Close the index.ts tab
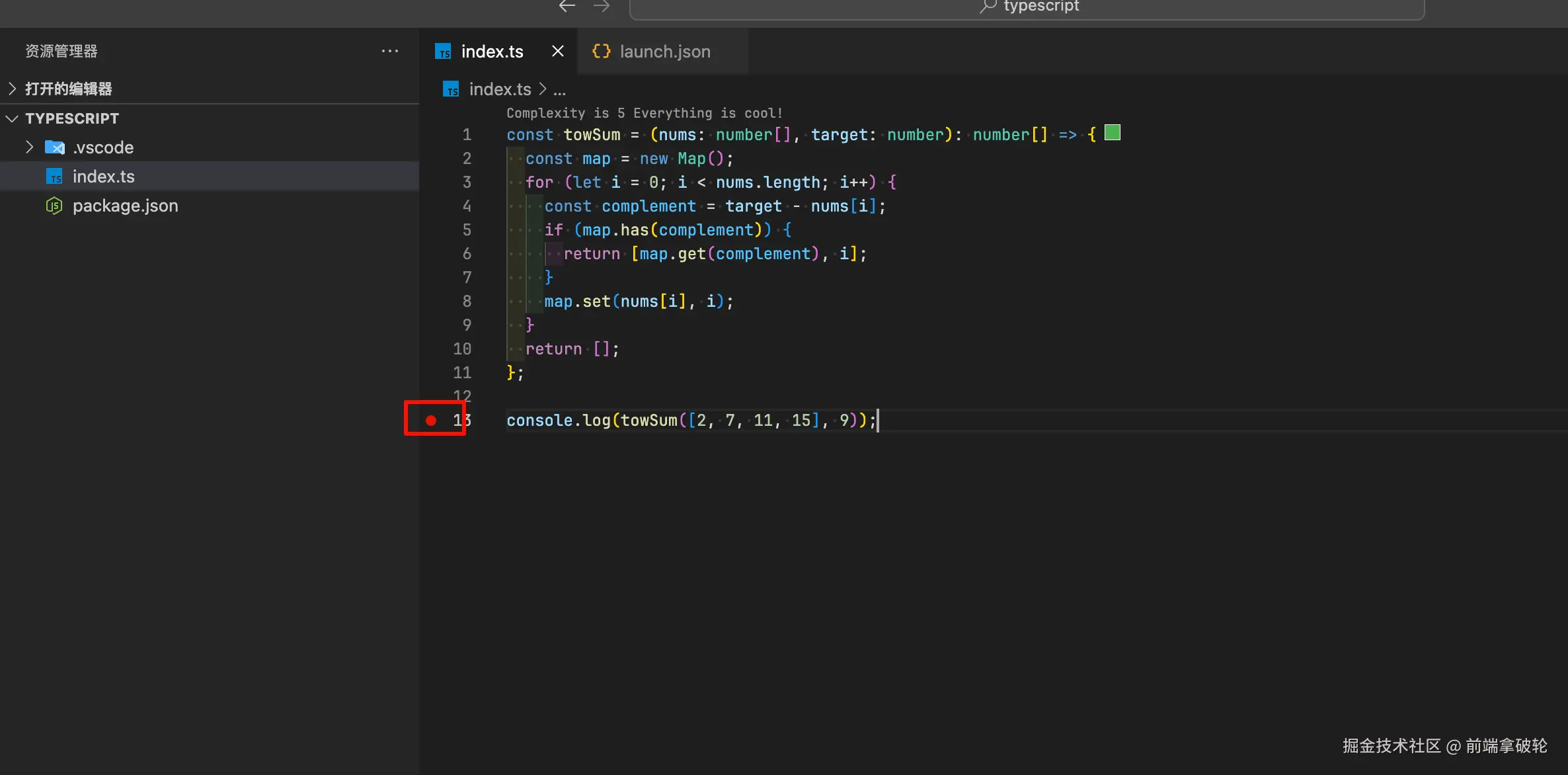This screenshot has width=1568, height=775. [x=557, y=51]
